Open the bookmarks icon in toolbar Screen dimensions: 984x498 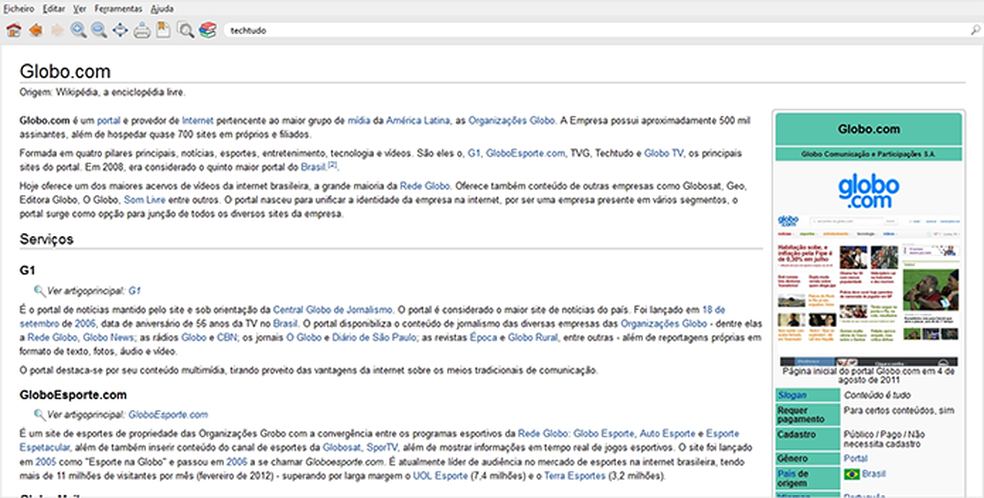coord(163,29)
